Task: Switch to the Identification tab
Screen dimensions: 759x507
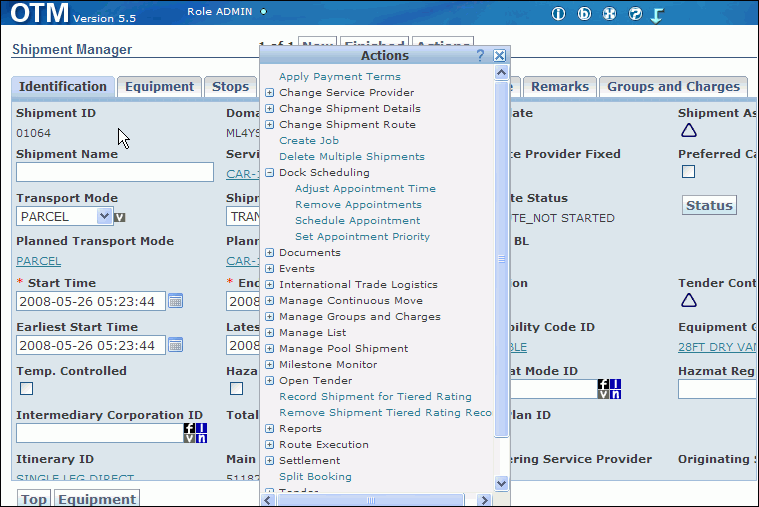Action: (63, 87)
